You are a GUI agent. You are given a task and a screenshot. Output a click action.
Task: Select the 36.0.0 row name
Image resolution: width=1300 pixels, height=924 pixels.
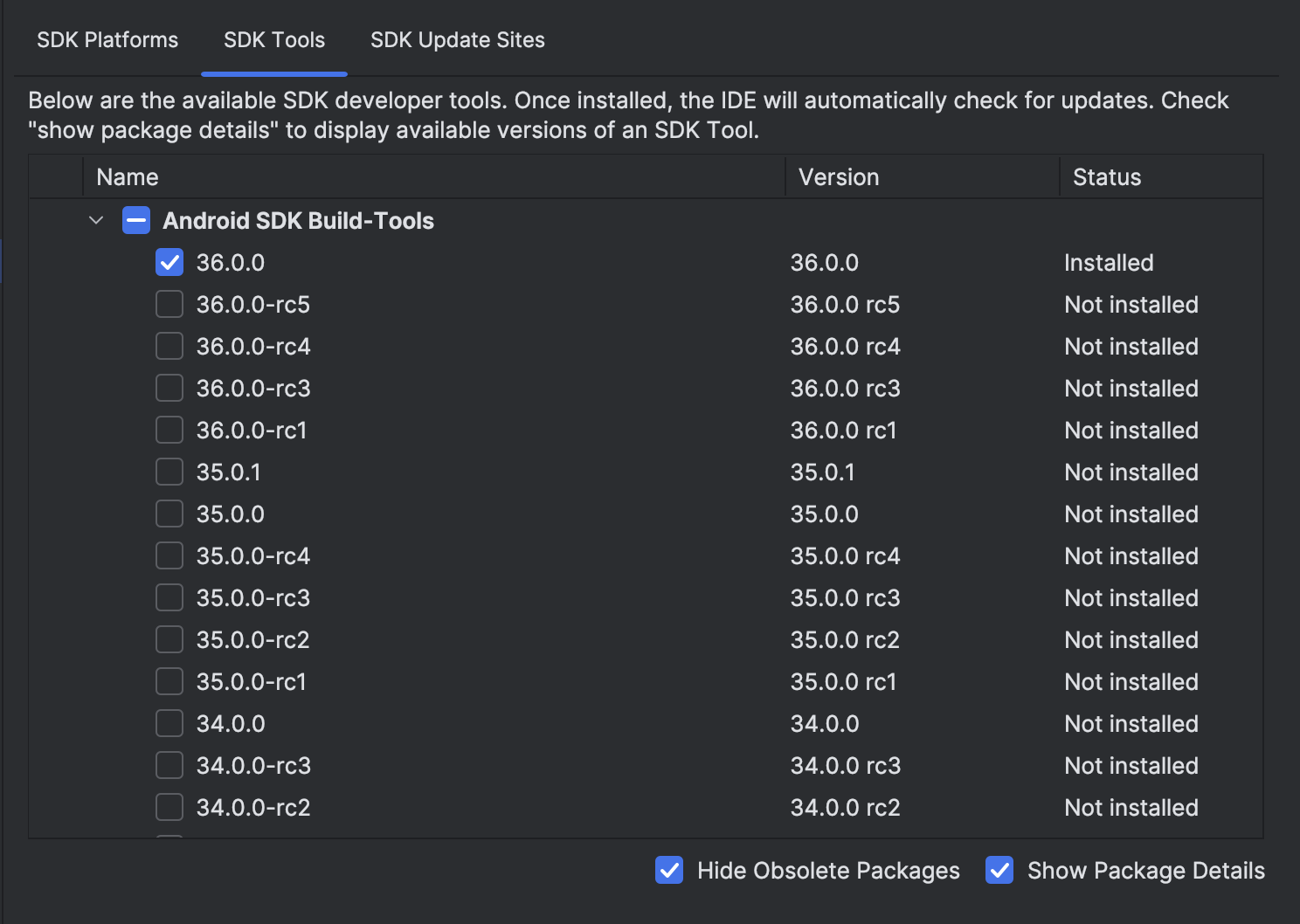(x=231, y=262)
